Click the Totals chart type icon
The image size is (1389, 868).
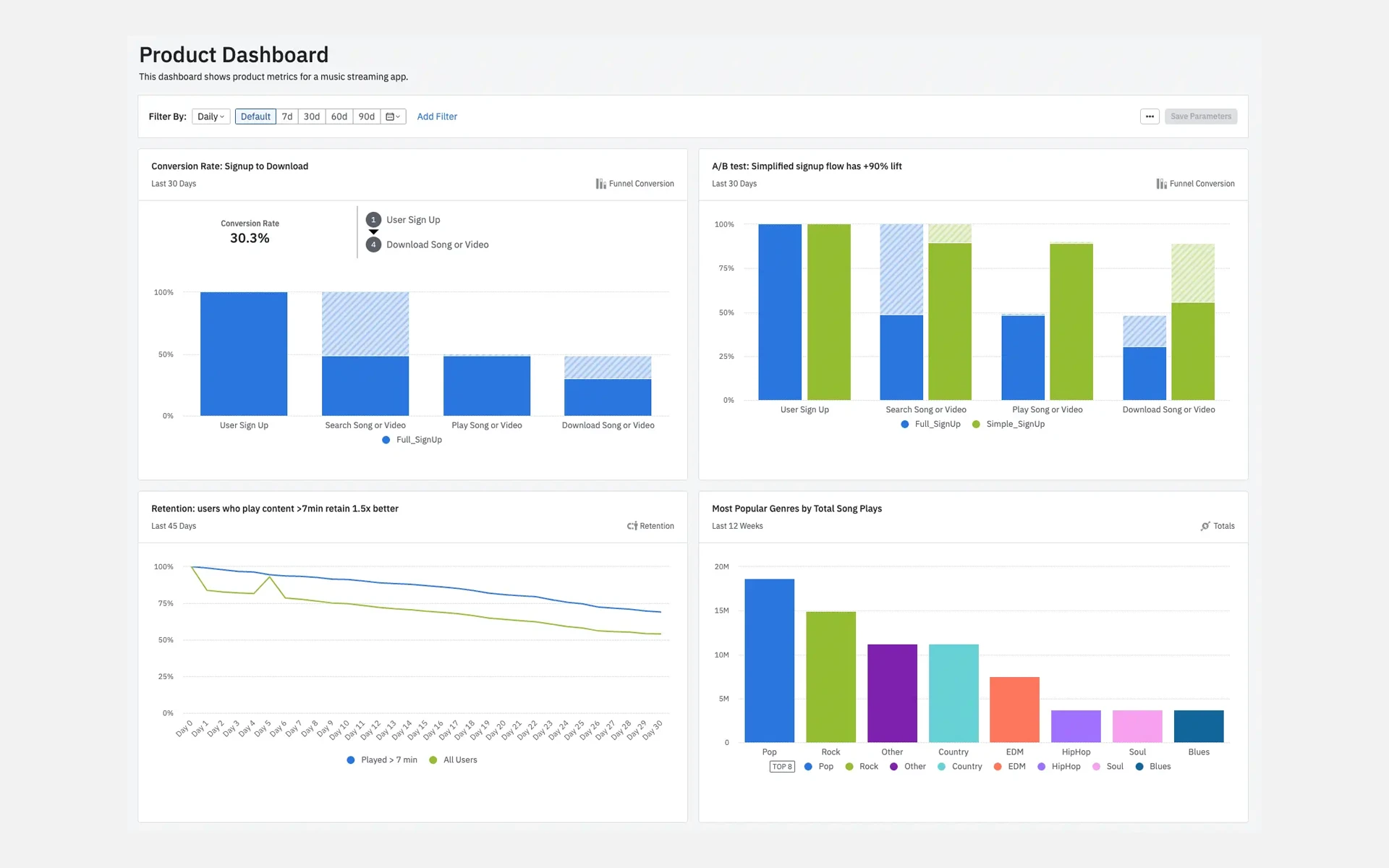coord(1205,526)
